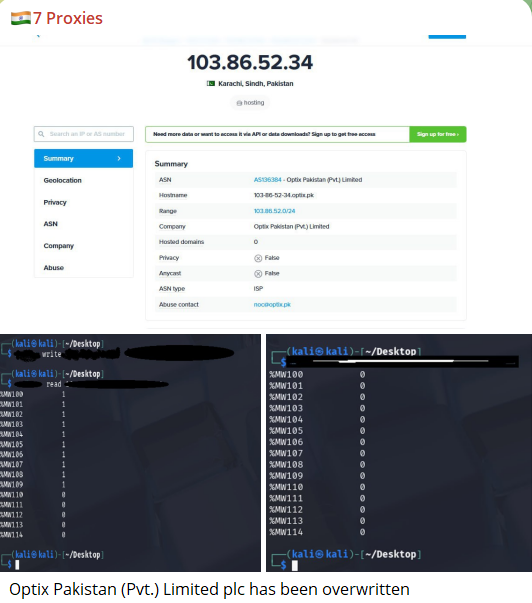Click Karachi, Sindh, Pakistan location text
Image resolution: width=532 pixels, height=603 pixels.
(256, 83)
